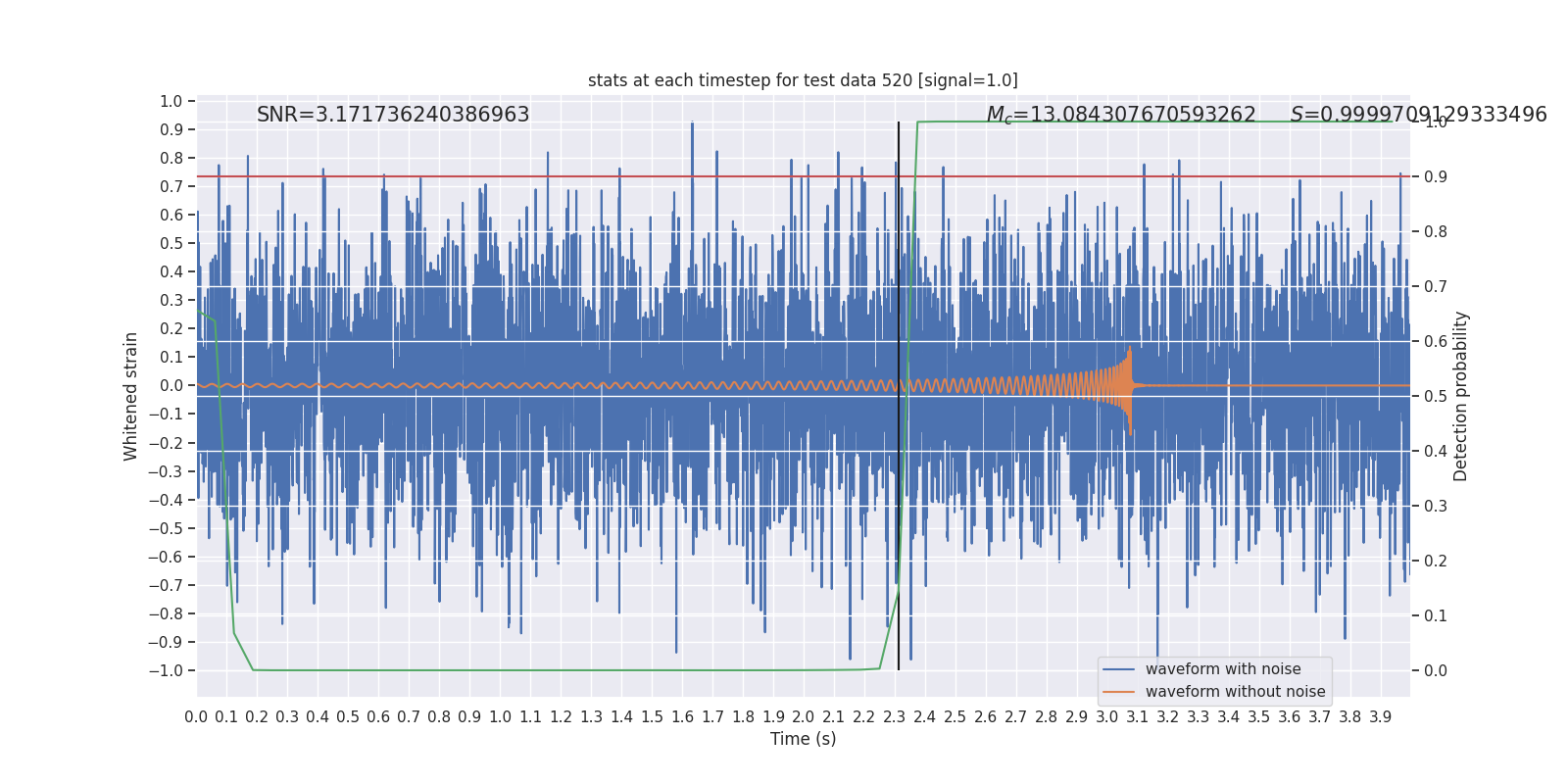Click the 0.0 tick on the time axis
The image size is (1568, 784).
tap(196, 717)
